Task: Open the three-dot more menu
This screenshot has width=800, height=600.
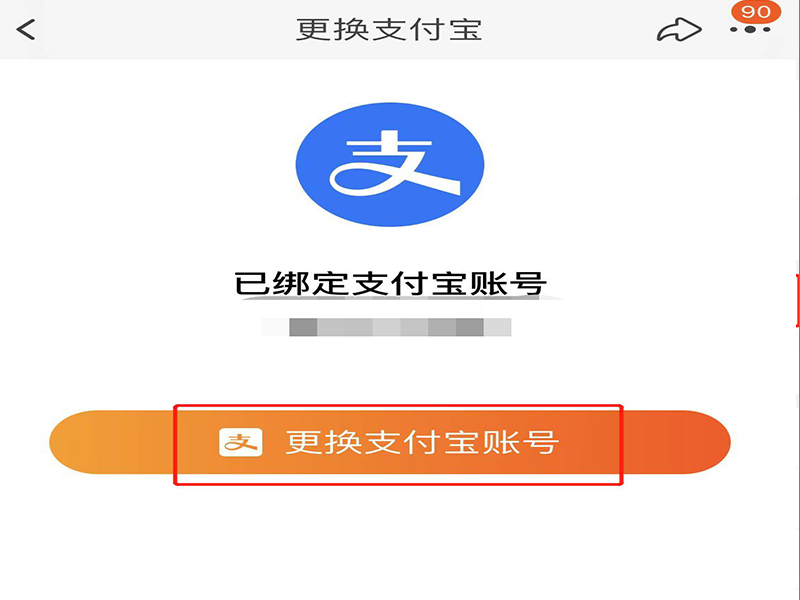Action: pyautogui.click(x=749, y=30)
